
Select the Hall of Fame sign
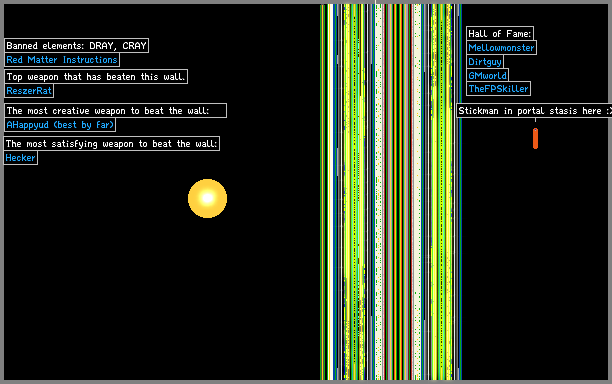coord(500,34)
